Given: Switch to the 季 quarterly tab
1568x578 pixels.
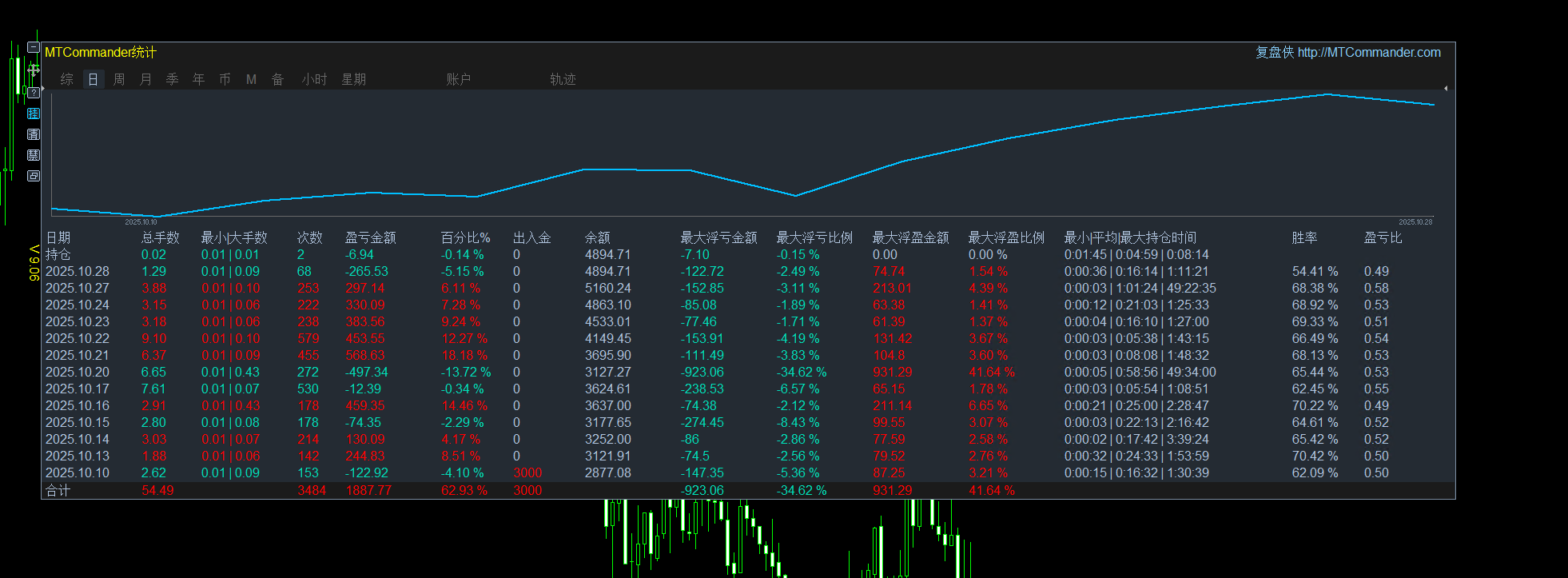Looking at the screenshot, I should pyautogui.click(x=172, y=79).
